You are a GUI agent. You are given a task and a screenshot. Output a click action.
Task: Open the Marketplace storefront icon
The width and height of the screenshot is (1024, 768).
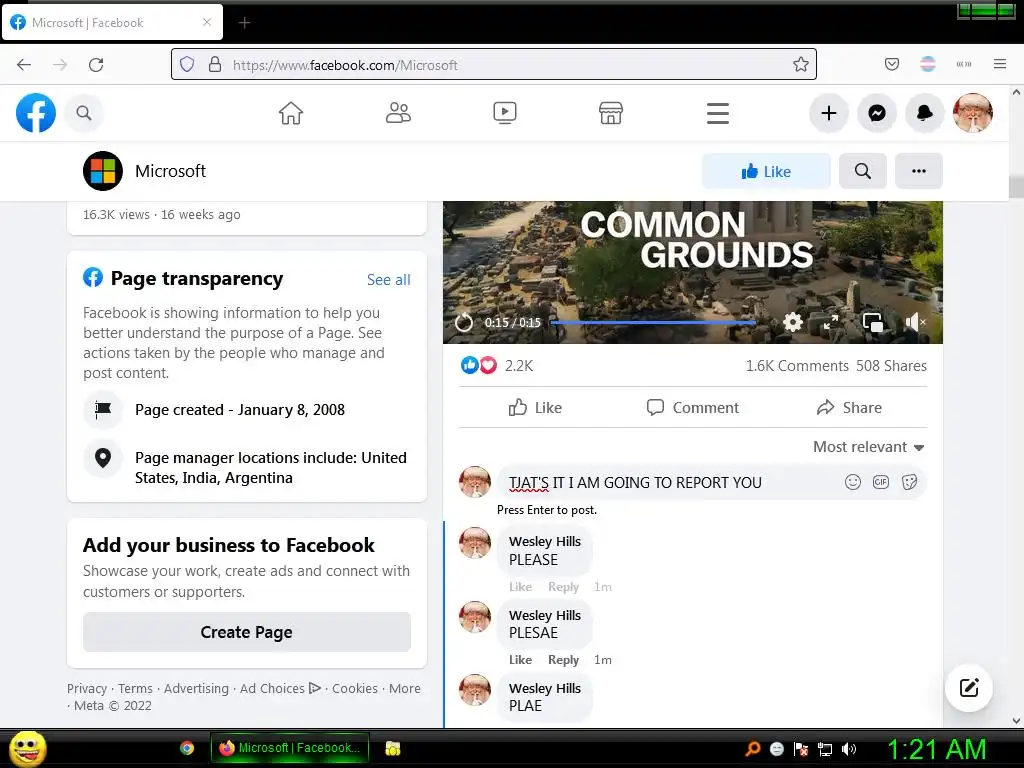tap(611, 113)
